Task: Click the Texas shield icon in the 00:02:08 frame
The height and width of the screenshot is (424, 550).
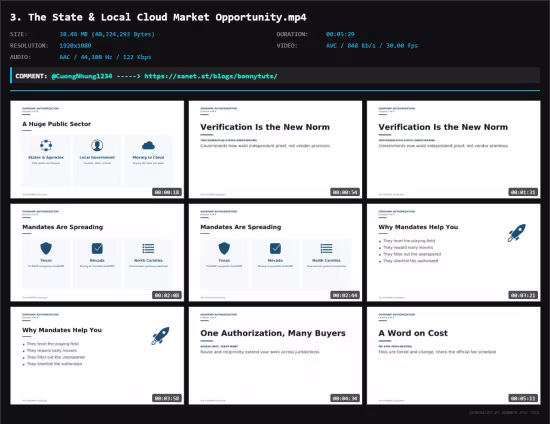Action: coord(46,248)
